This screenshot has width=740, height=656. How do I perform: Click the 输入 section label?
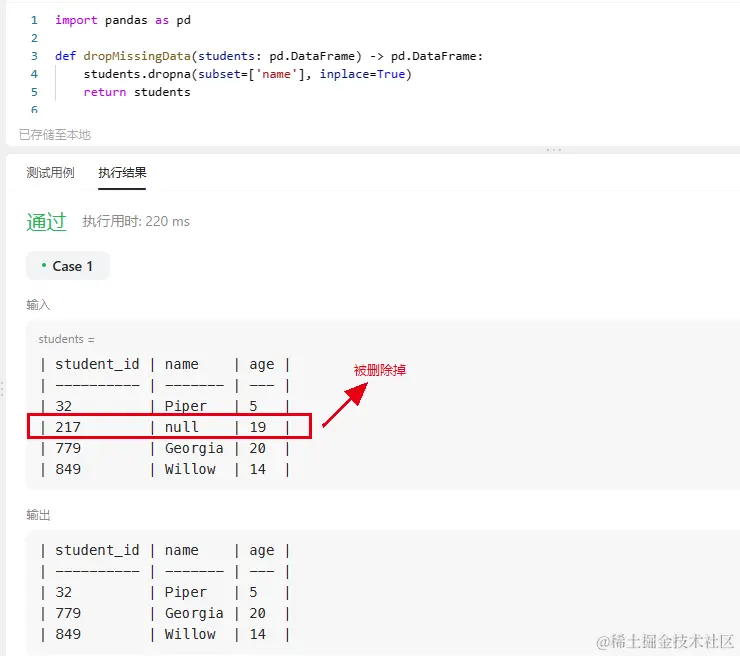pyautogui.click(x=38, y=305)
